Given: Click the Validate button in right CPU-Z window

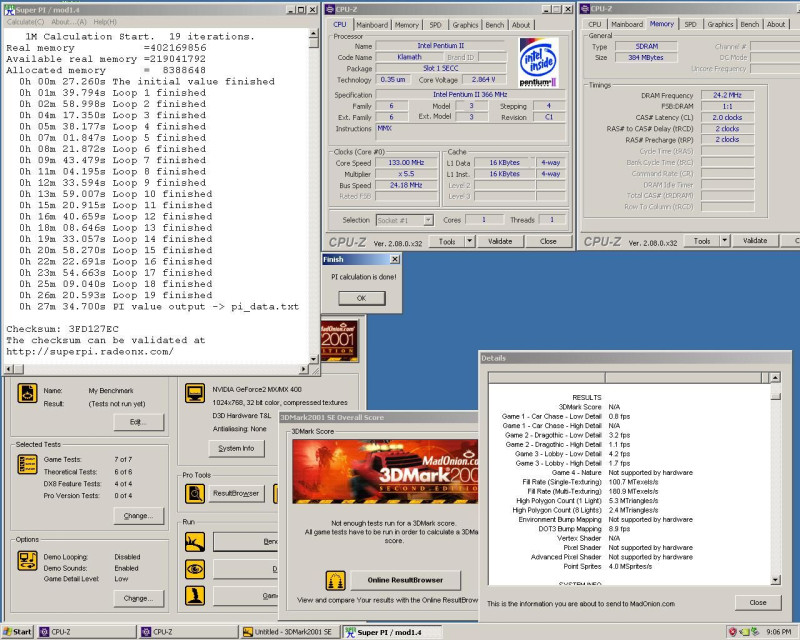Looking at the screenshot, I should point(755,241).
